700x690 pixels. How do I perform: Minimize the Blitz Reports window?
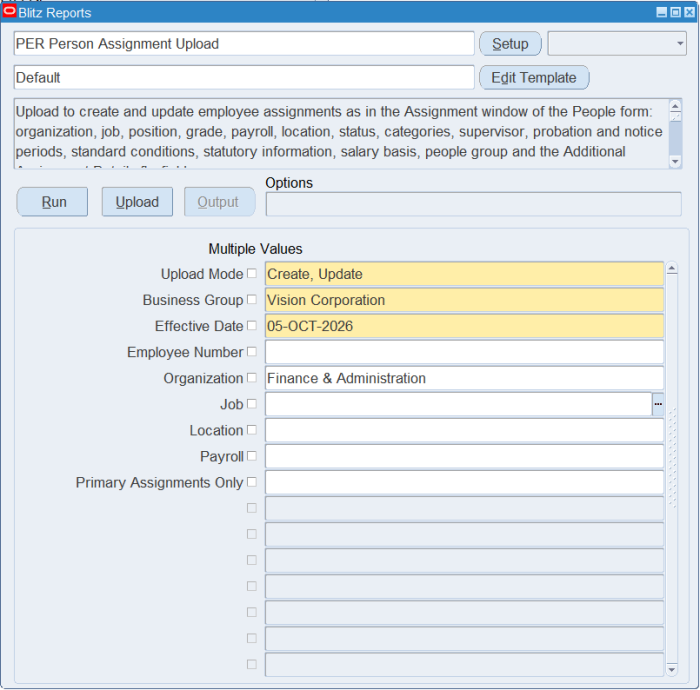(662, 12)
